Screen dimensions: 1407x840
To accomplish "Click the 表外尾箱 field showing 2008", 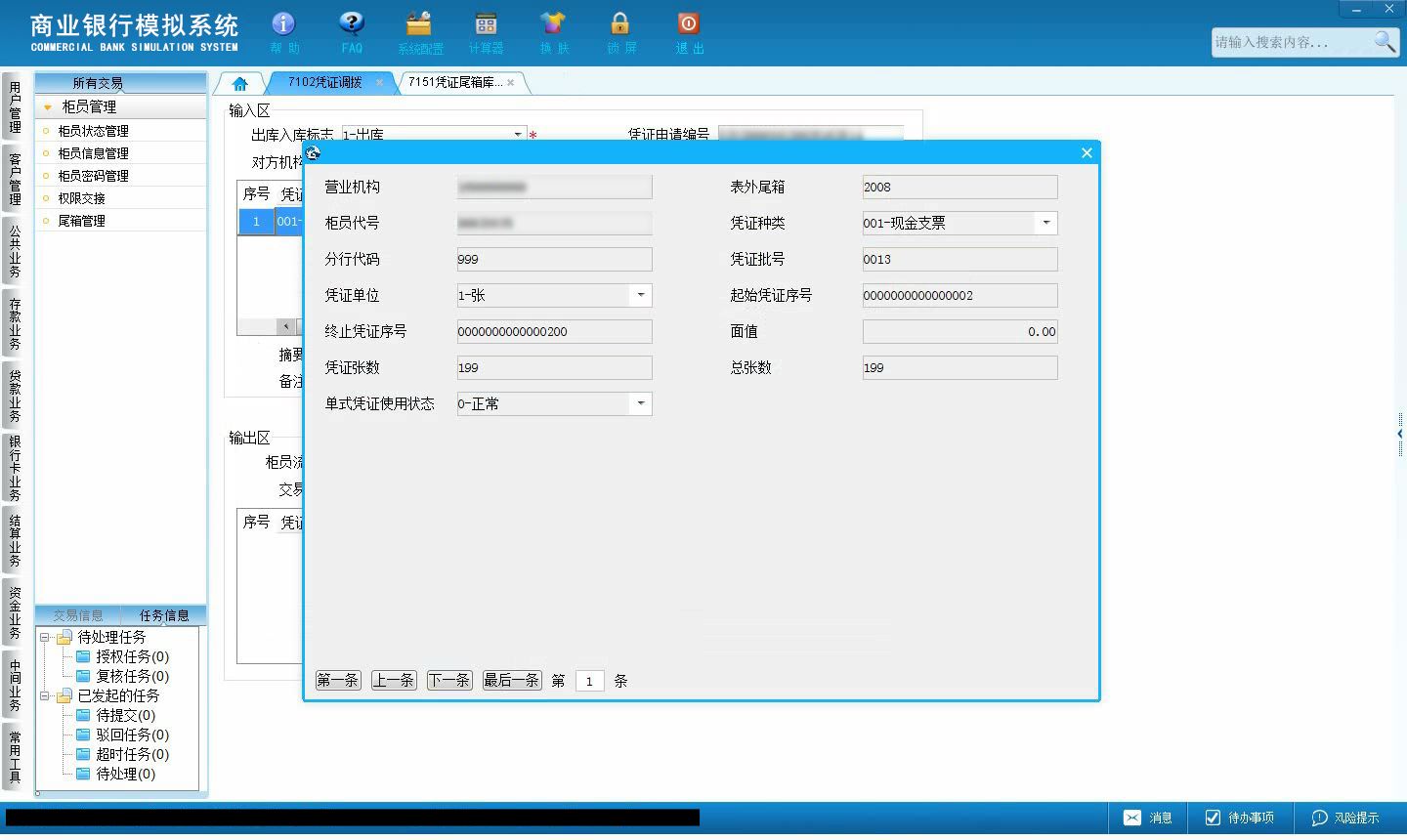I will click(959, 187).
